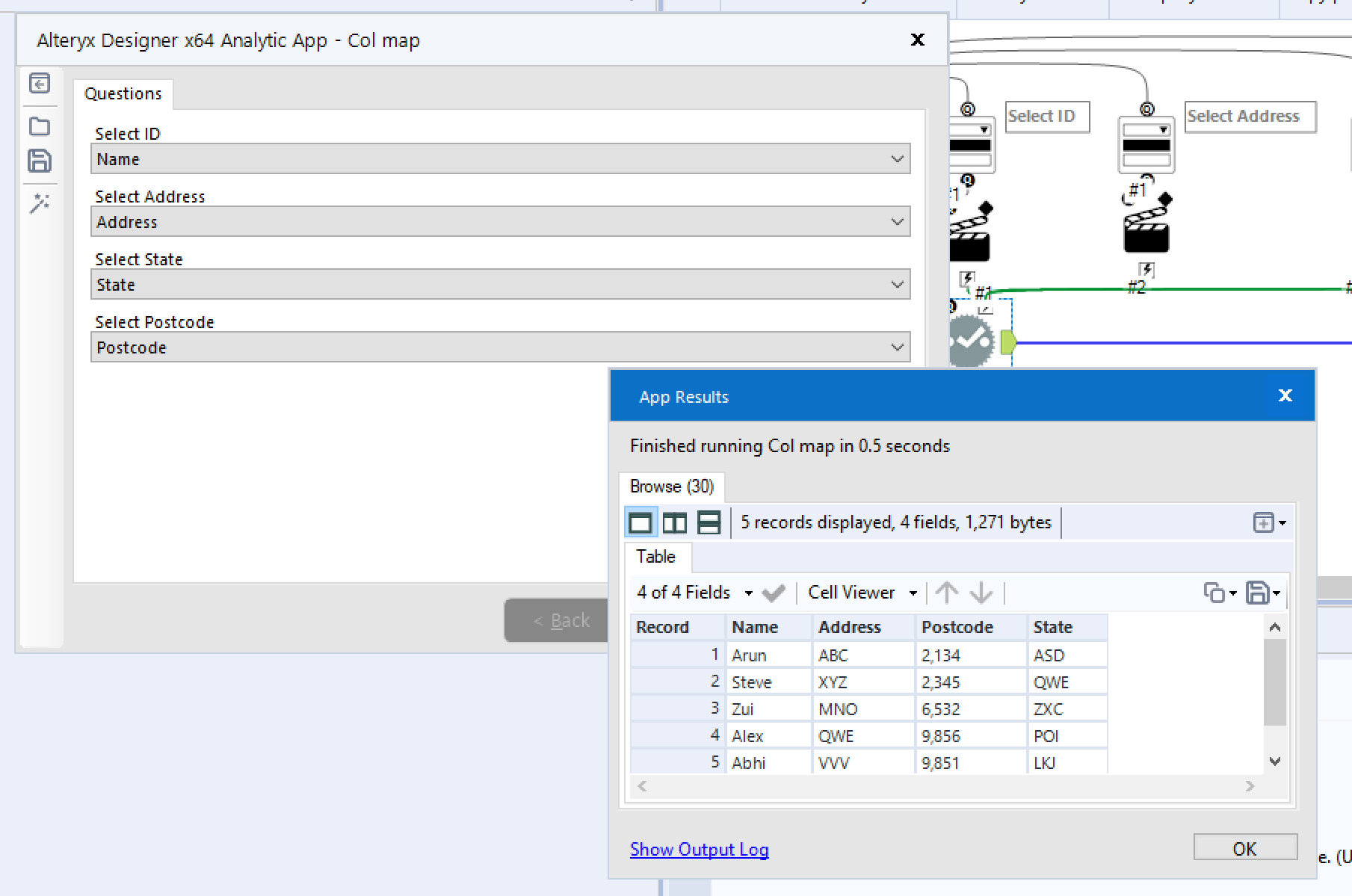Switch to the Browse (30) tab

pos(671,486)
